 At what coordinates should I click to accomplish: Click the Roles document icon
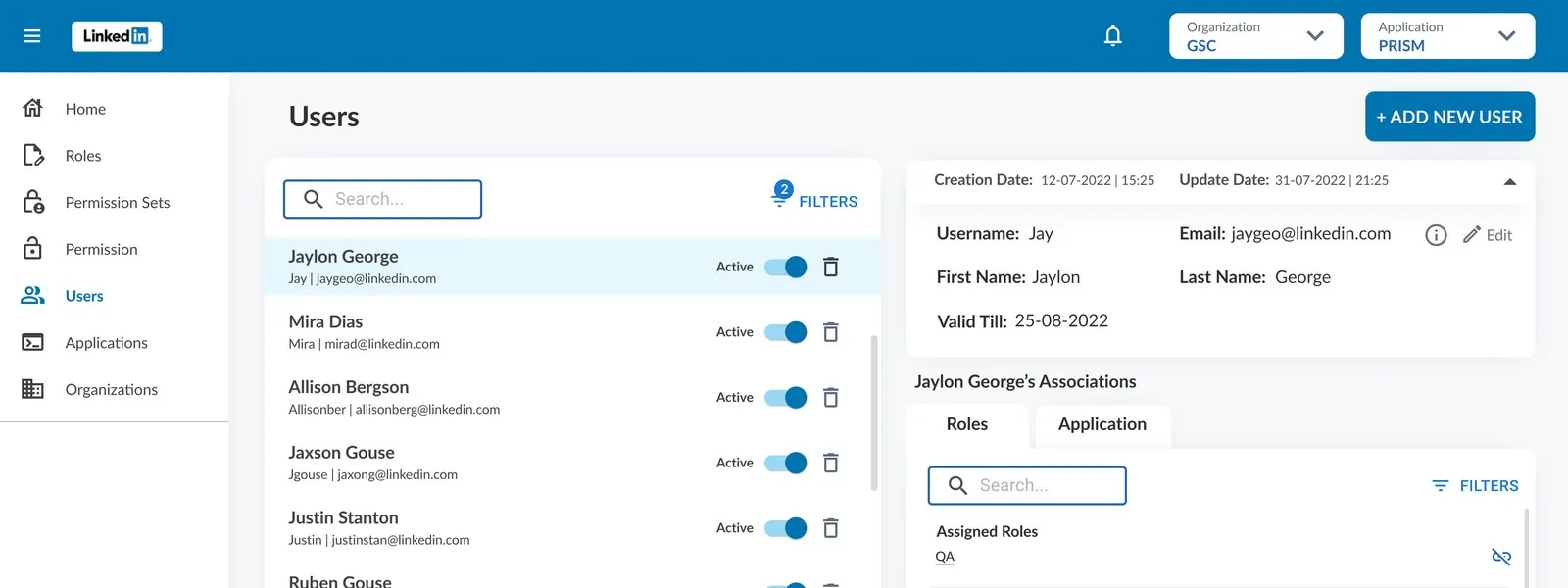tap(32, 155)
